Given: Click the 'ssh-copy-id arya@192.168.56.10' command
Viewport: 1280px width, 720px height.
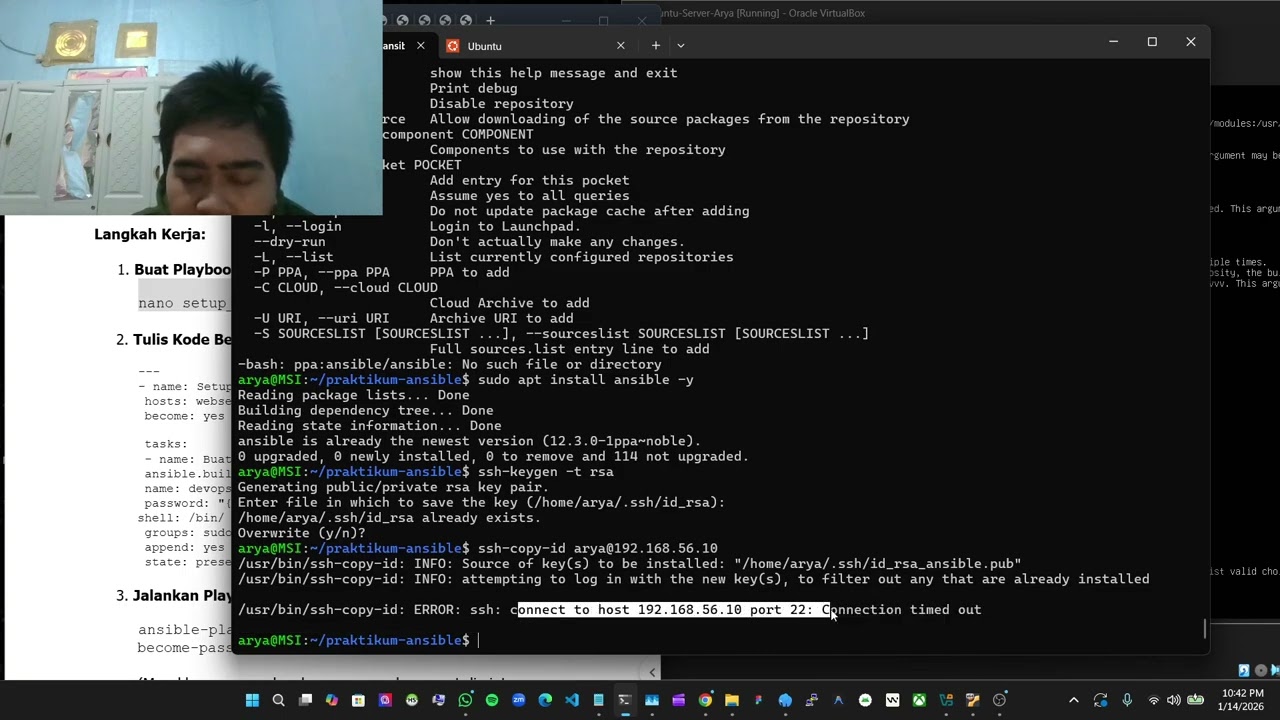Looking at the screenshot, I should (x=597, y=548).
